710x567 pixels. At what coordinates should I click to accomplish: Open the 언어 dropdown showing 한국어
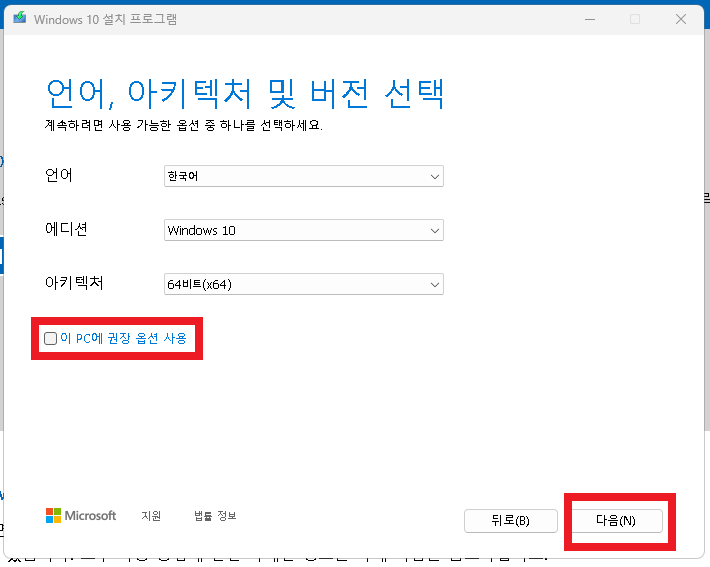pos(303,176)
